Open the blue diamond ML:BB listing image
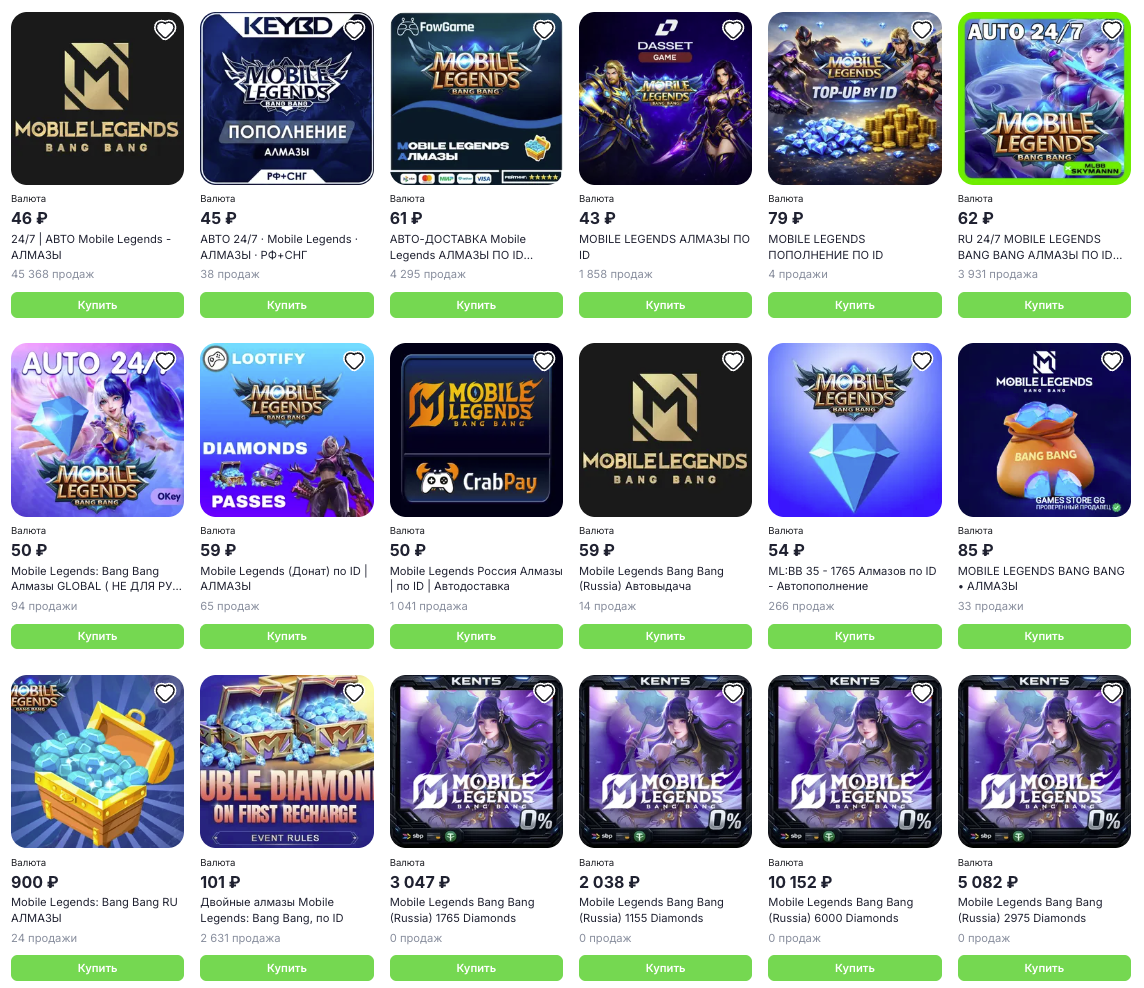1144x988 pixels. tap(854, 430)
